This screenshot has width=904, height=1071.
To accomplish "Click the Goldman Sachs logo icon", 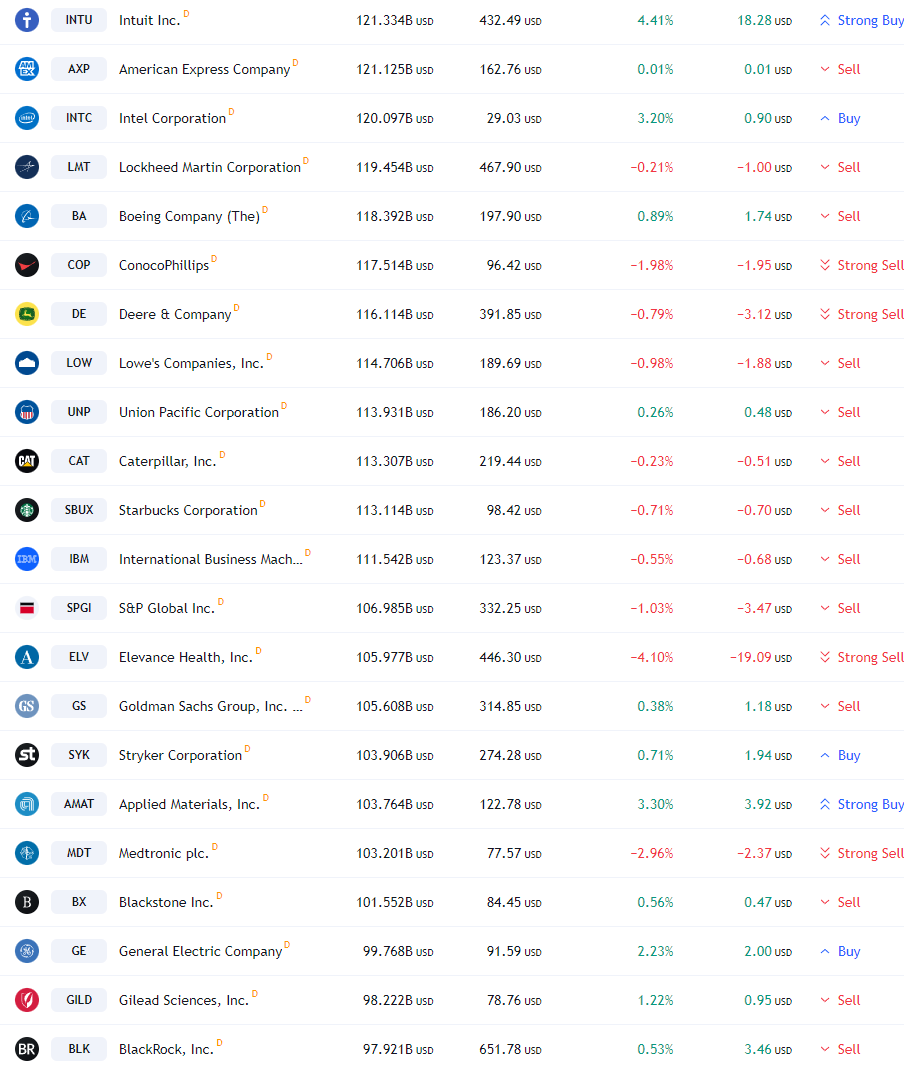I will [x=27, y=706].
